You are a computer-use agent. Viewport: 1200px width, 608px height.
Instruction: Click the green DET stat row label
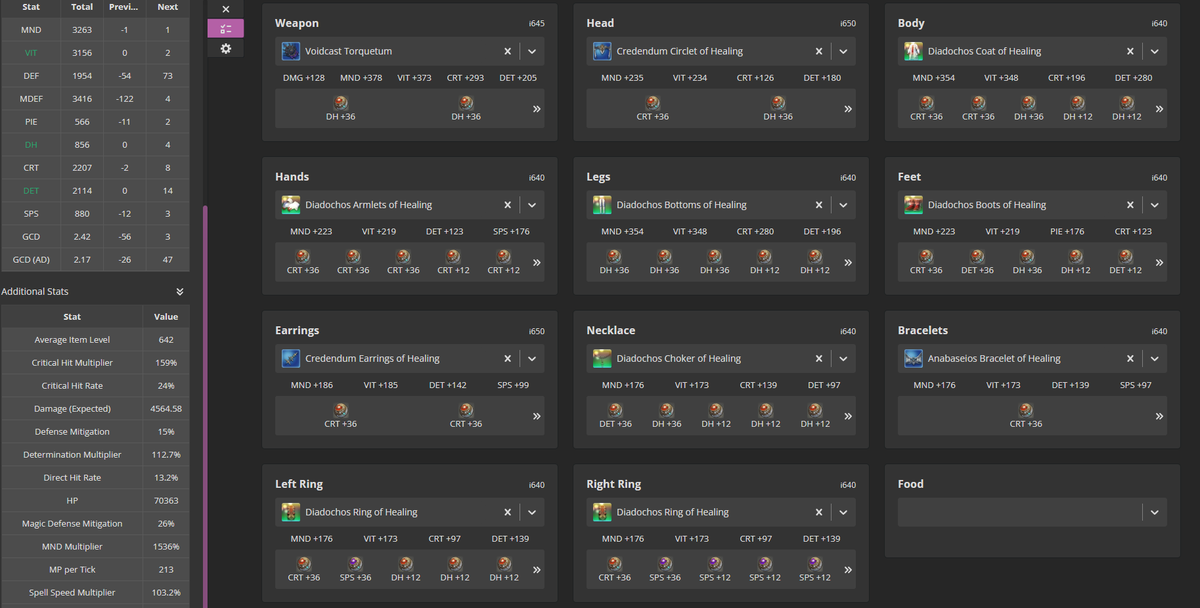pyautogui.click(x=31, y=190)
